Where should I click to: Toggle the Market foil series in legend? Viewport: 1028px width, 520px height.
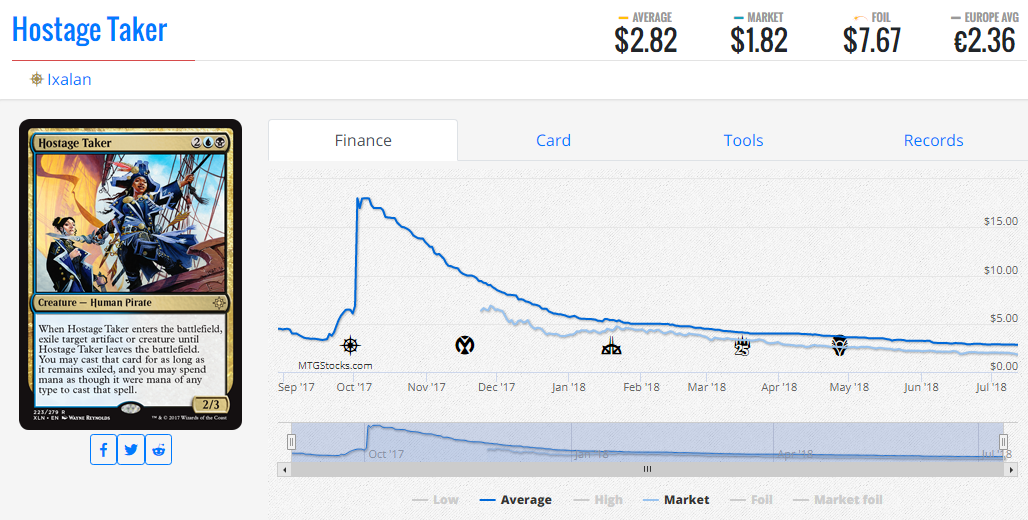pos(837,500)
